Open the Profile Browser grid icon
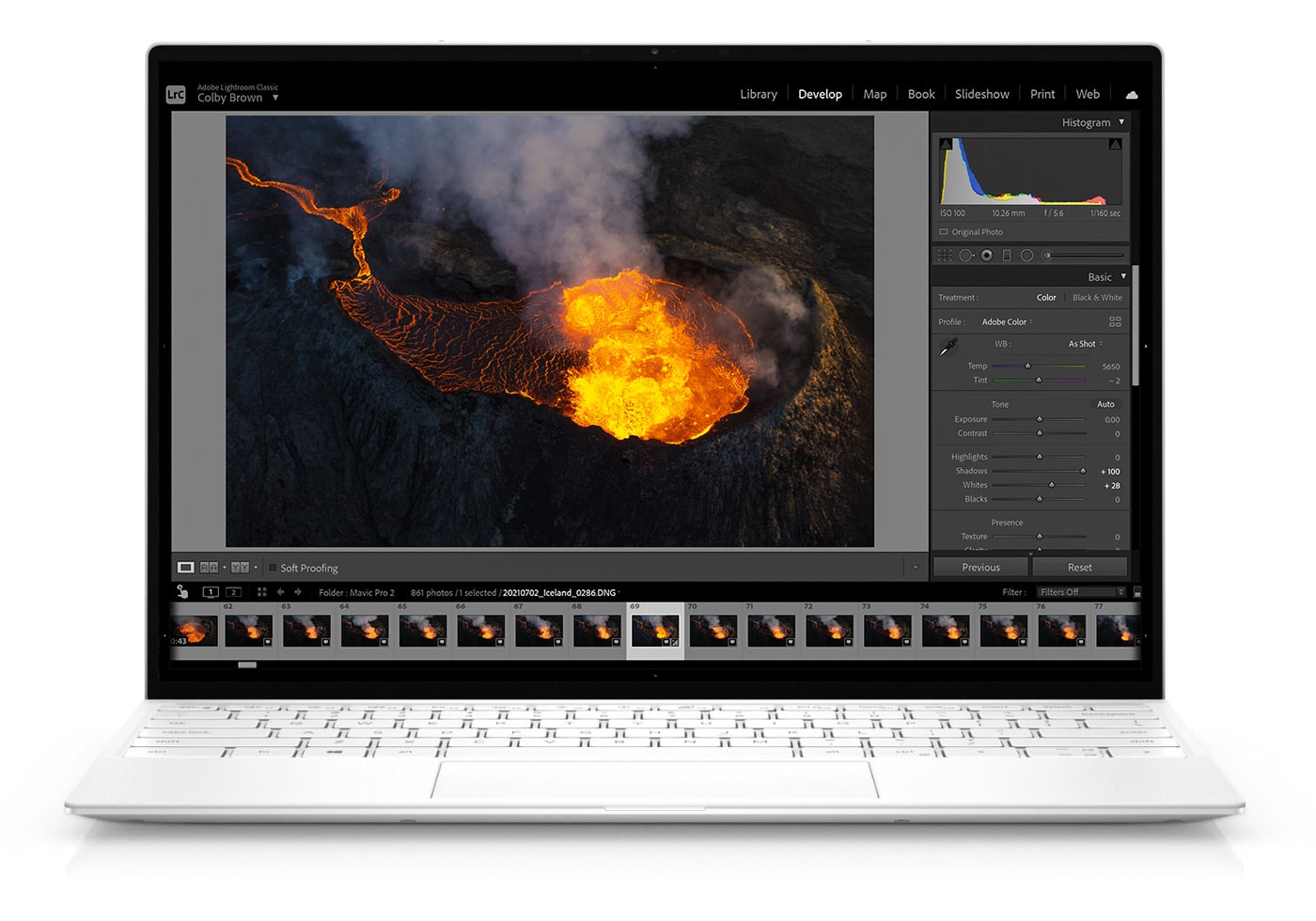The image size is (1316, 921). [x=1115, y=321]
